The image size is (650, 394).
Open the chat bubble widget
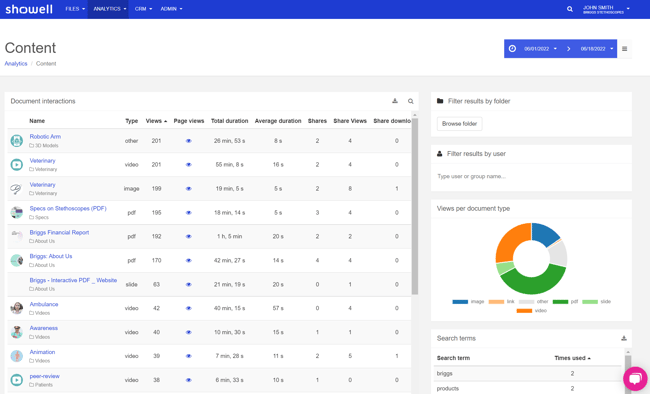[635, 379]
